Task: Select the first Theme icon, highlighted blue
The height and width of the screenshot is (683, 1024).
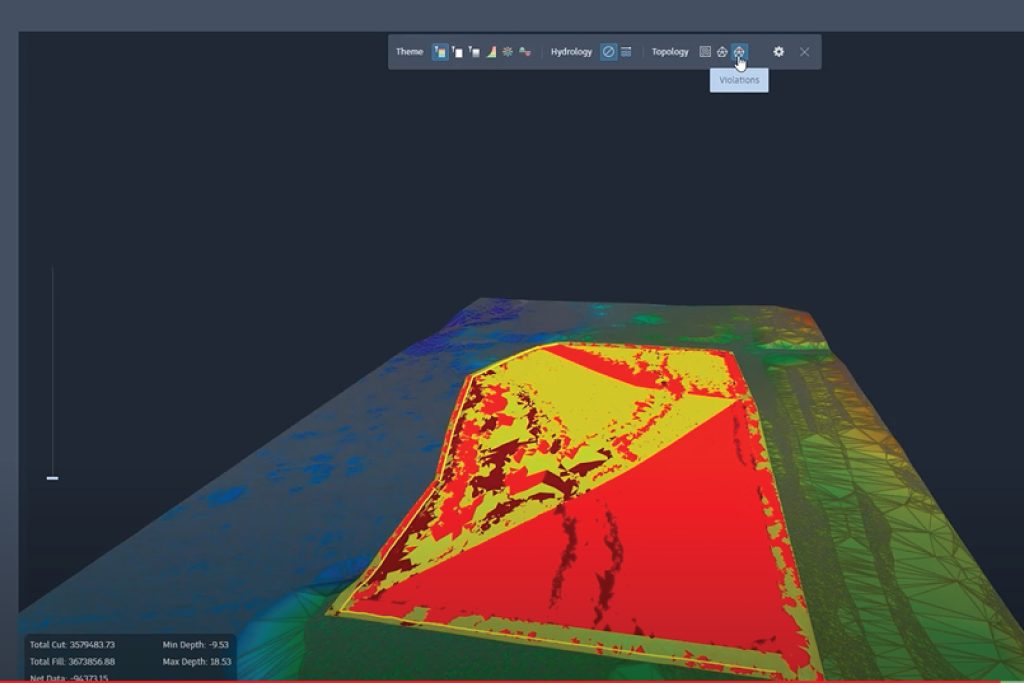Action: pos(440,52)
